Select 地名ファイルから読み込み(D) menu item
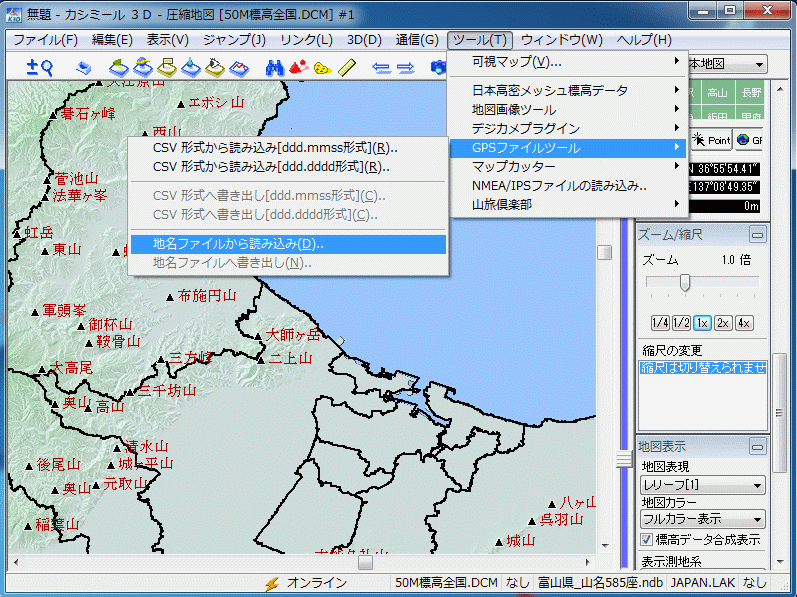Image resolution: width=797 pixels, height=597 pixels. tap(238, 244)
